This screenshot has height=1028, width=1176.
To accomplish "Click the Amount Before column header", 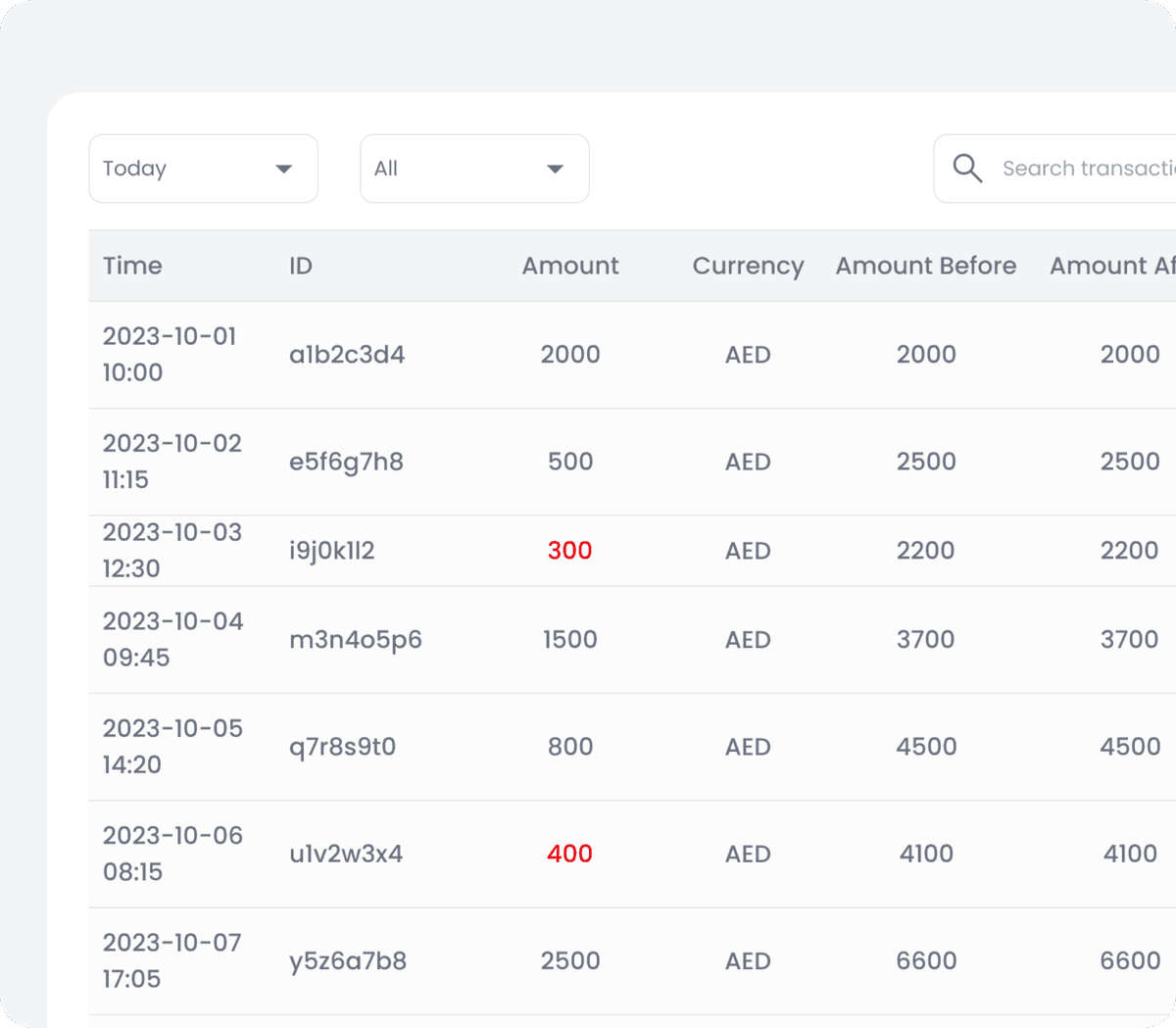I will [925, 266].
